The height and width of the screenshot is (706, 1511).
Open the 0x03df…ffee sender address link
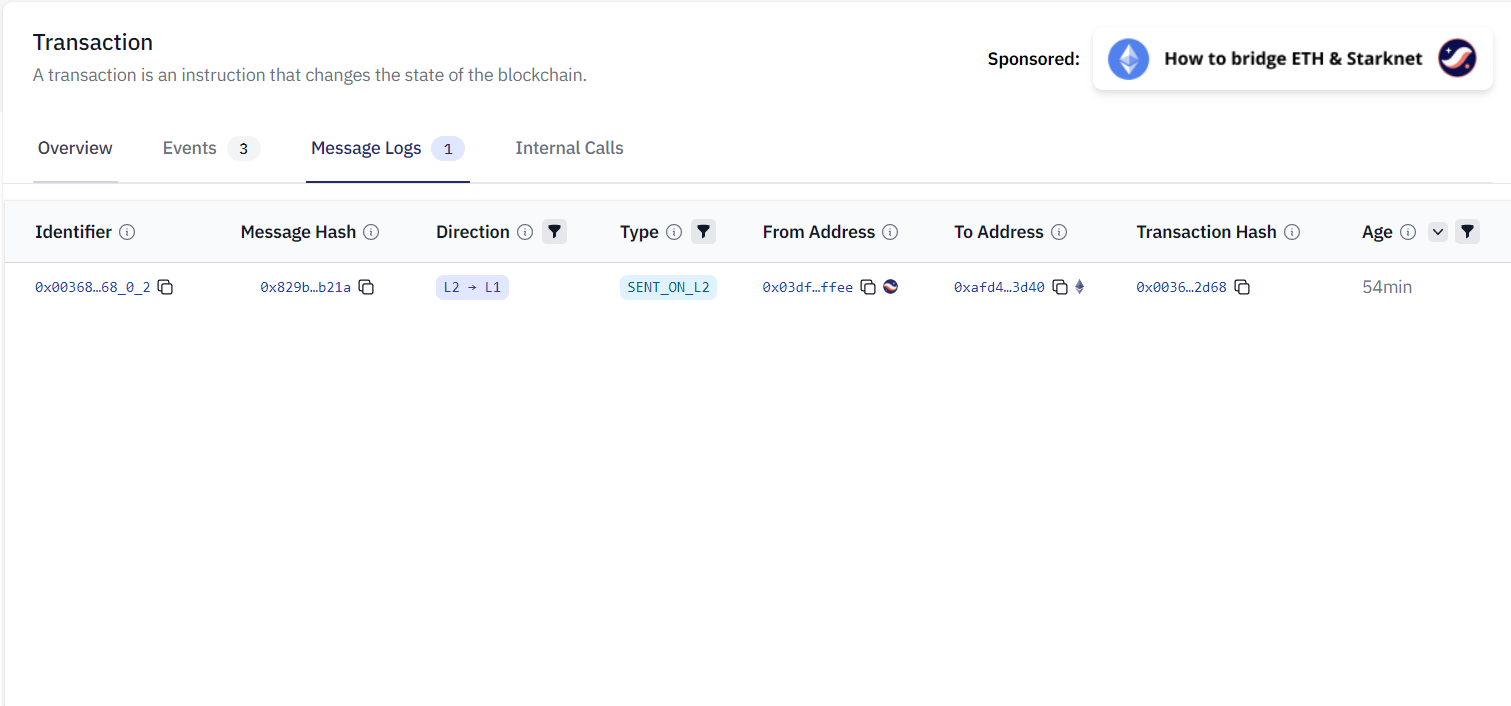pyautogui.click(x=807, y=288)
